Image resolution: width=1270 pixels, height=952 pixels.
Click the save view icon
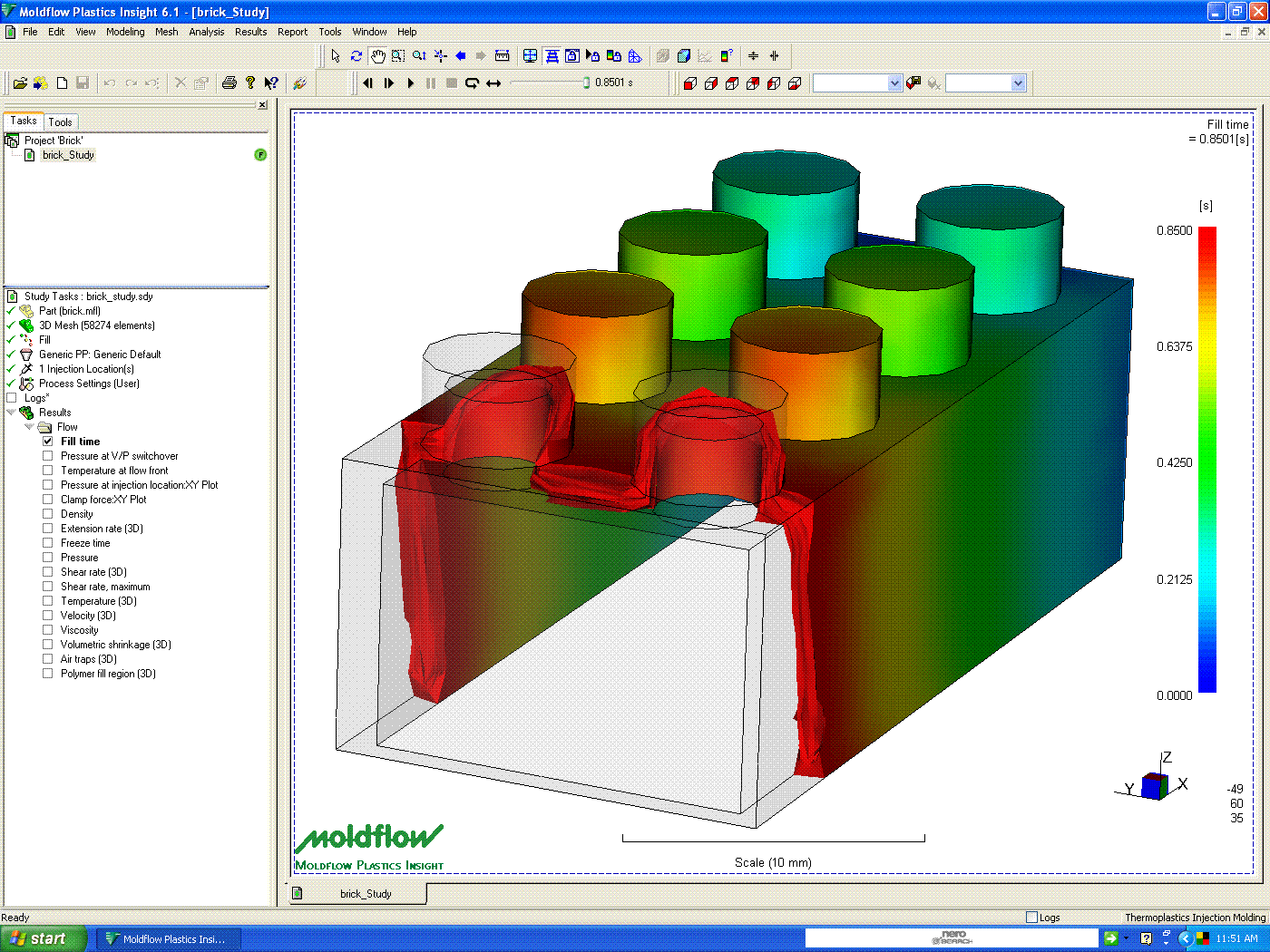tap(913, 83)
